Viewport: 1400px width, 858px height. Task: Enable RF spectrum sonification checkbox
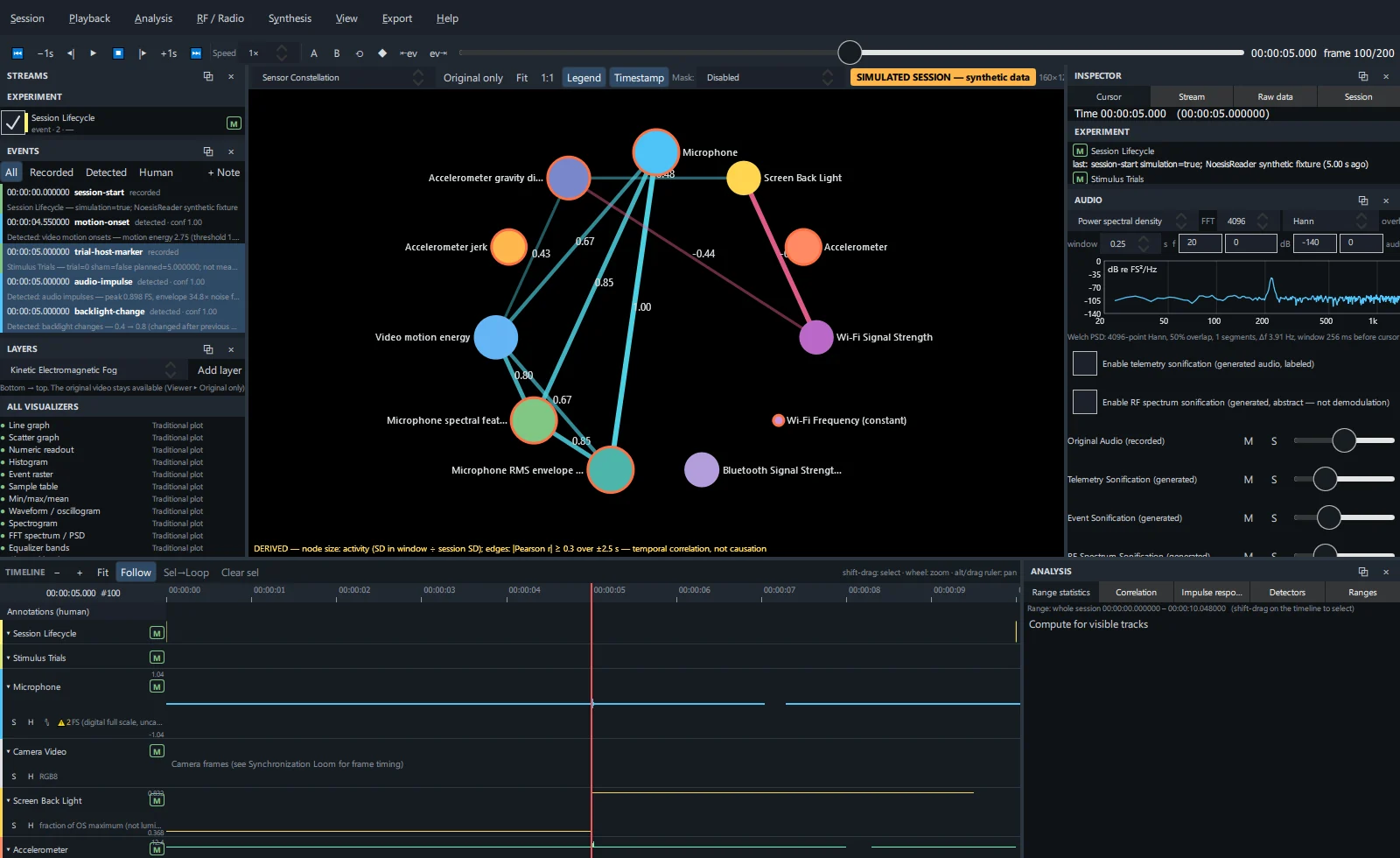coord(1085,402)
